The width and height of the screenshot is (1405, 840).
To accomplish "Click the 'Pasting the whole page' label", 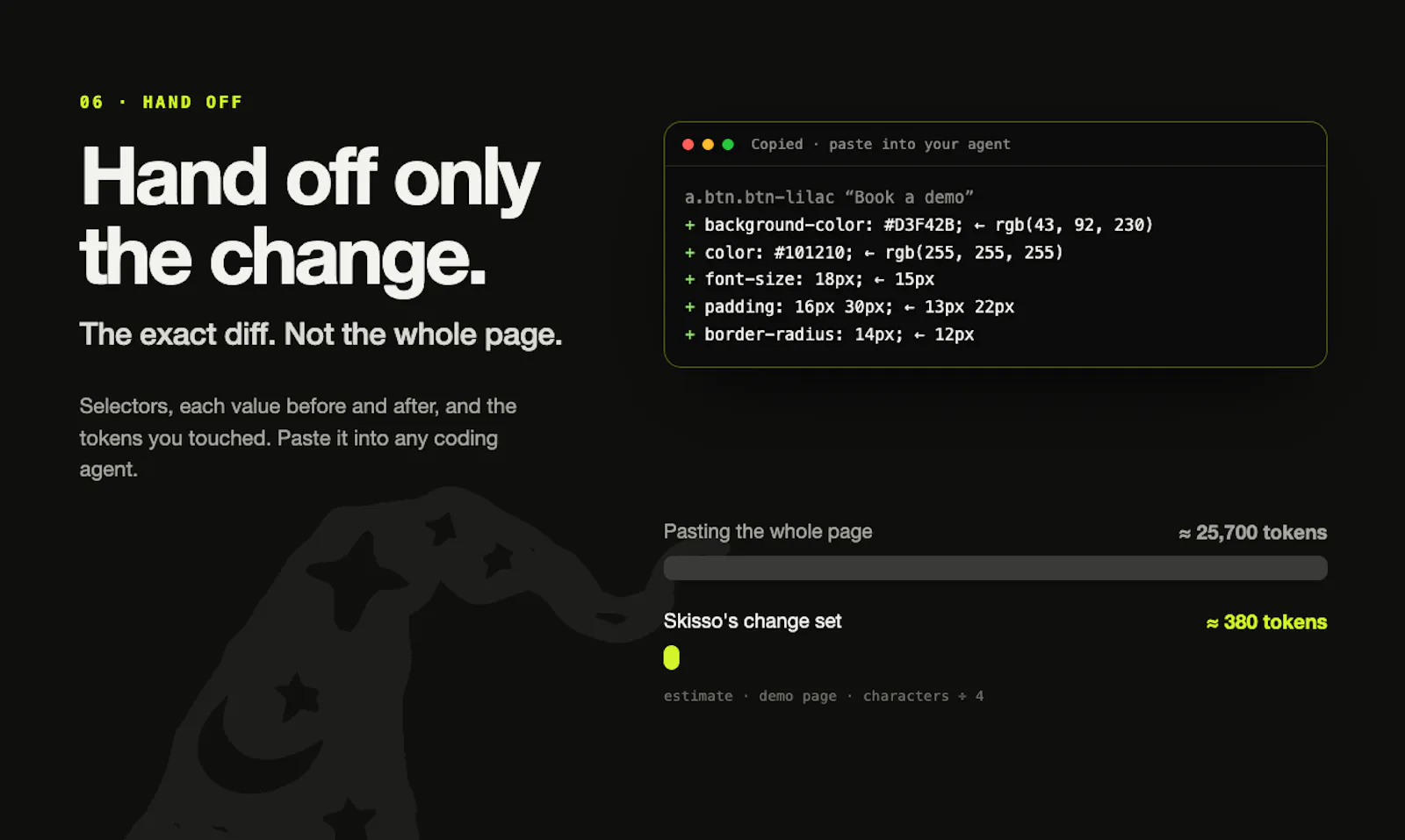I will [768, 532].
